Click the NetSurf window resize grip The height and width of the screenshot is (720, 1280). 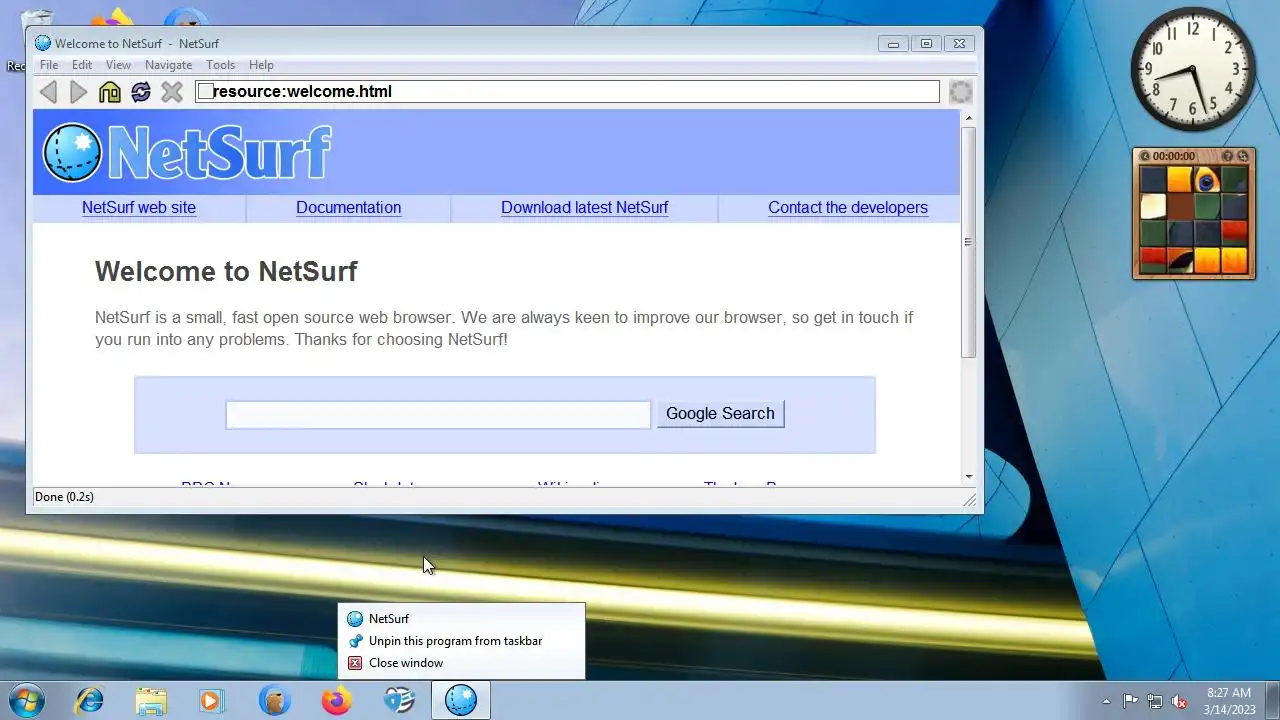tap(969, 499)
